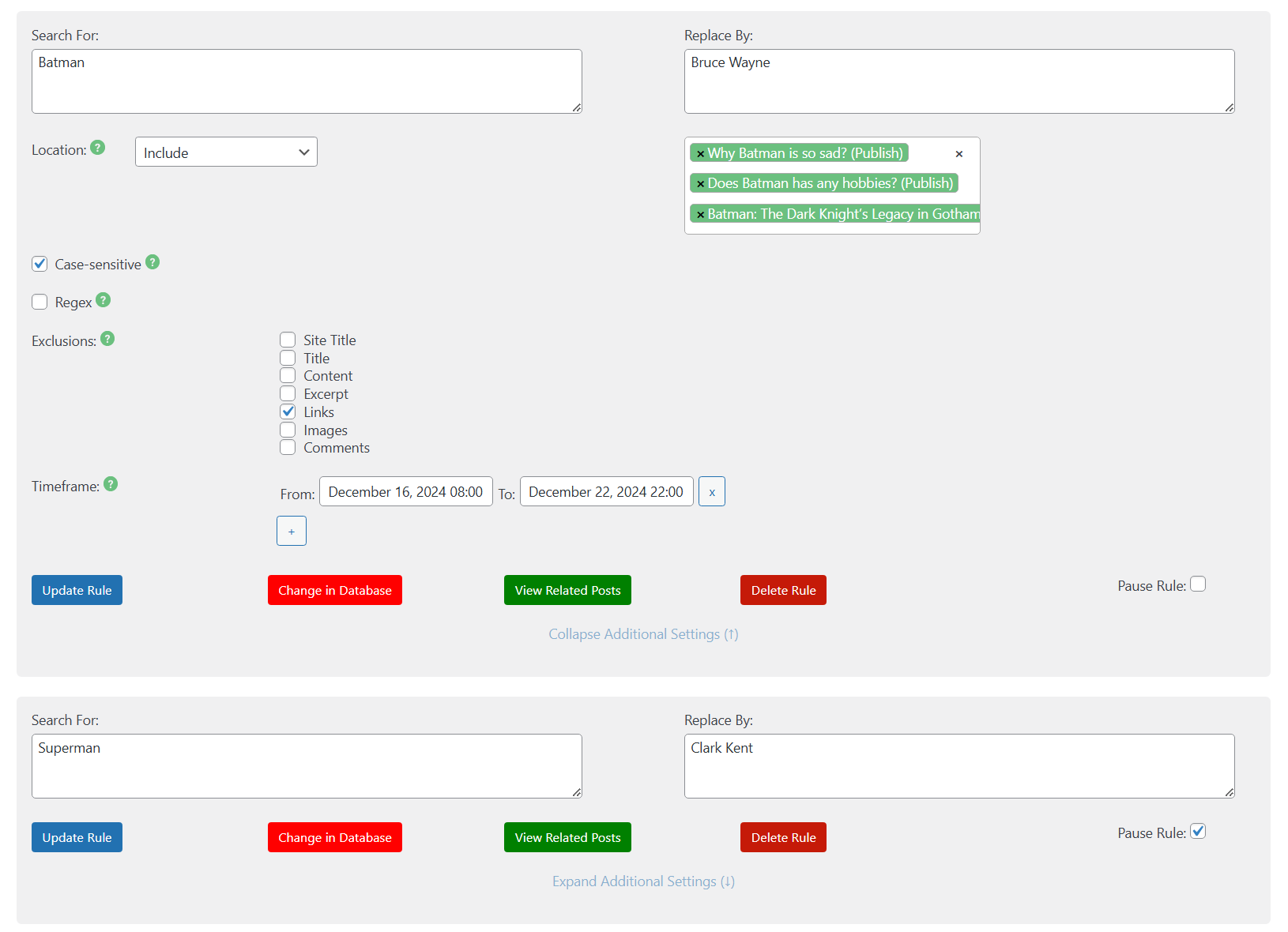This screenshot has height=932, width=1288.
Task: Click Change in Database for Superman rule
Action: coord(334,837)
